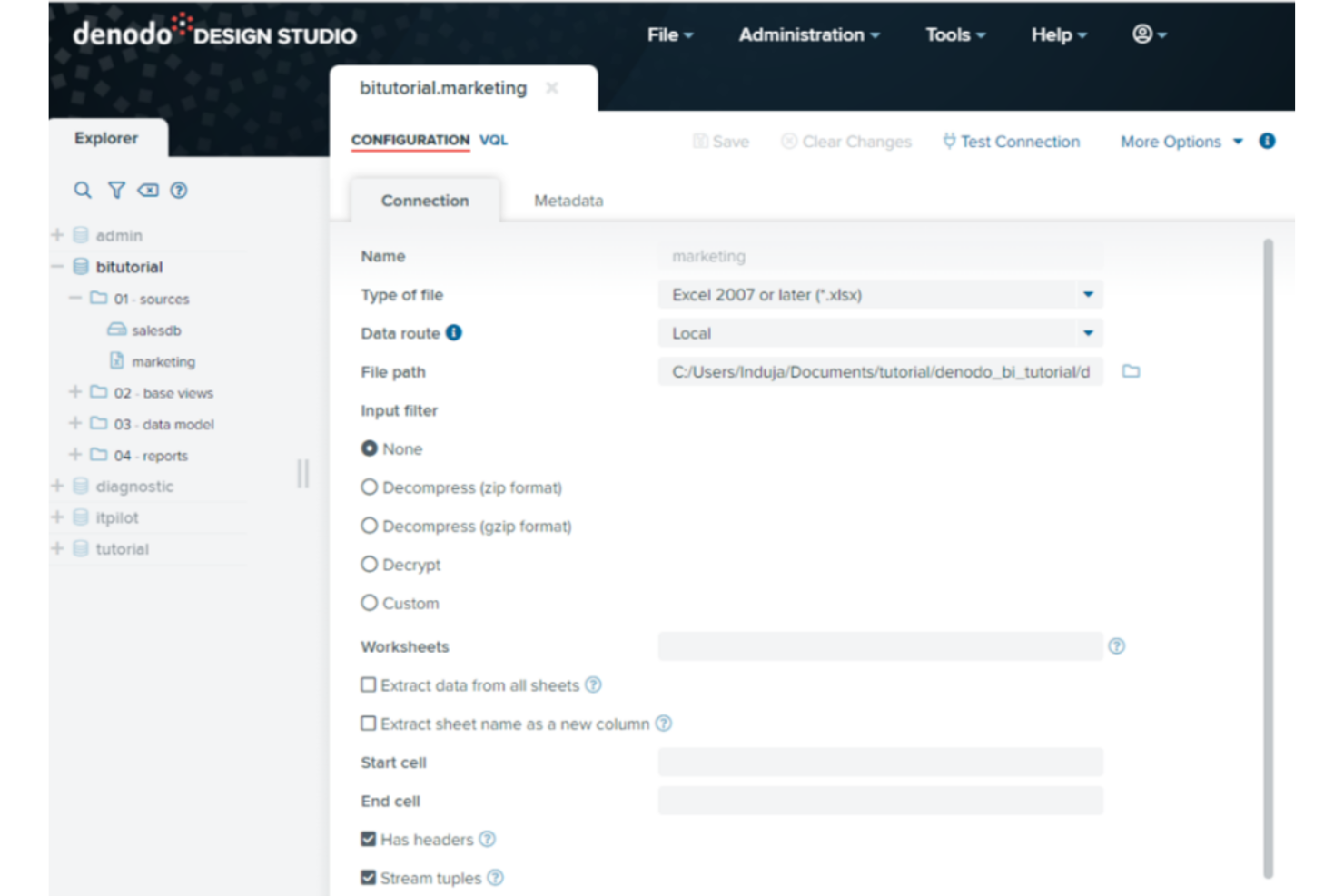Click the 01 - sources folder icon
1344x896 pixels.
coord(99,298)
